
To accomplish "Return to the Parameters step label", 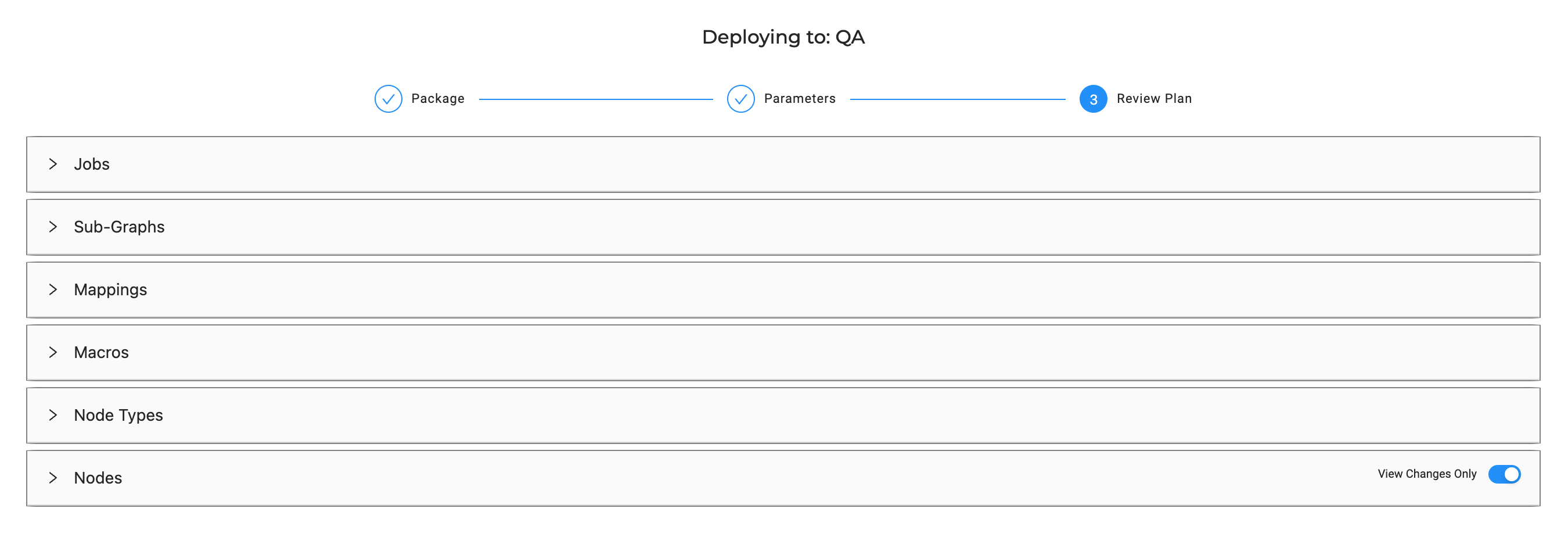I will coord(799,99).
